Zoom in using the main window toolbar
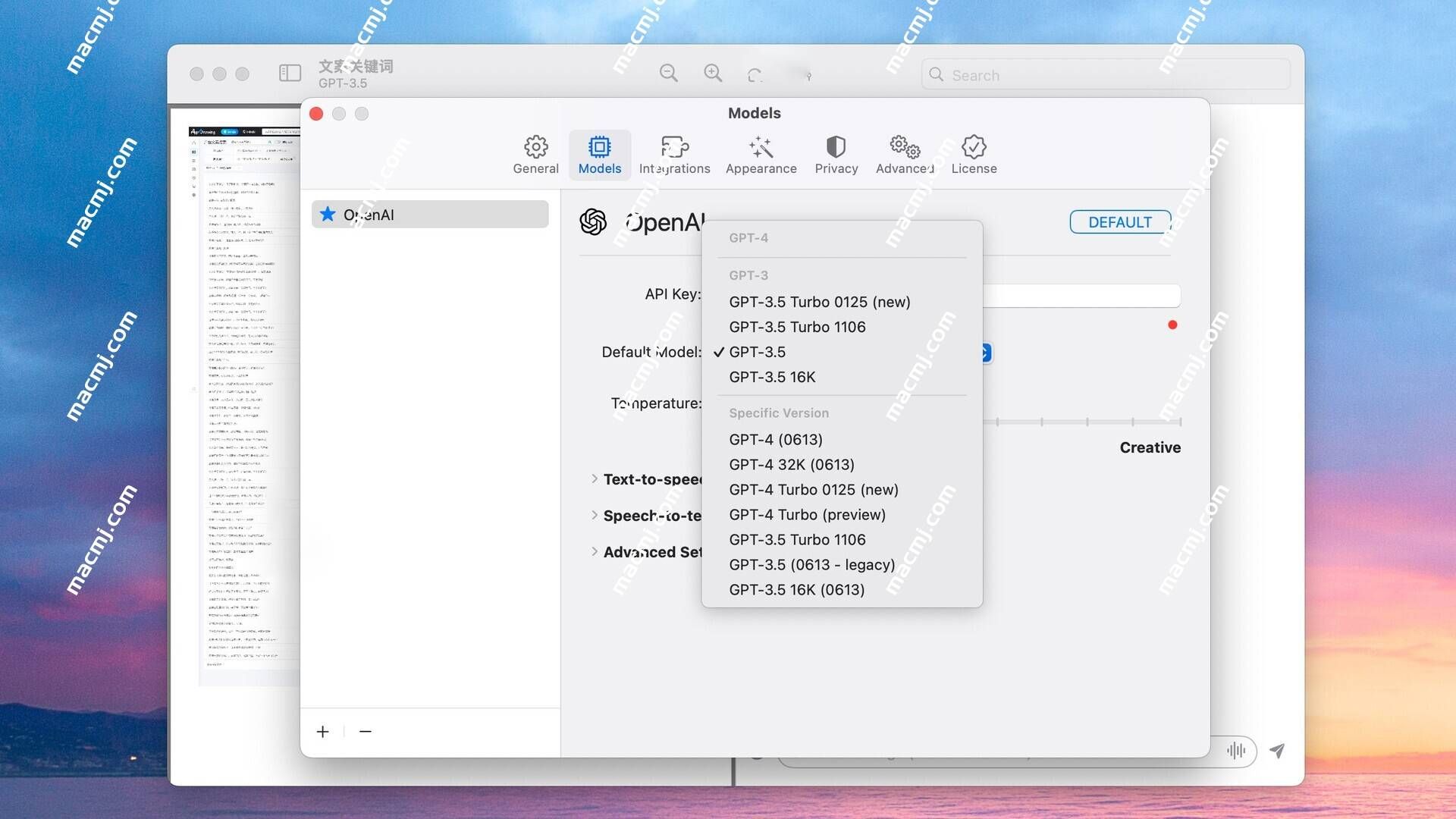This screenshot has width=1456, height=819. [713, 73]
